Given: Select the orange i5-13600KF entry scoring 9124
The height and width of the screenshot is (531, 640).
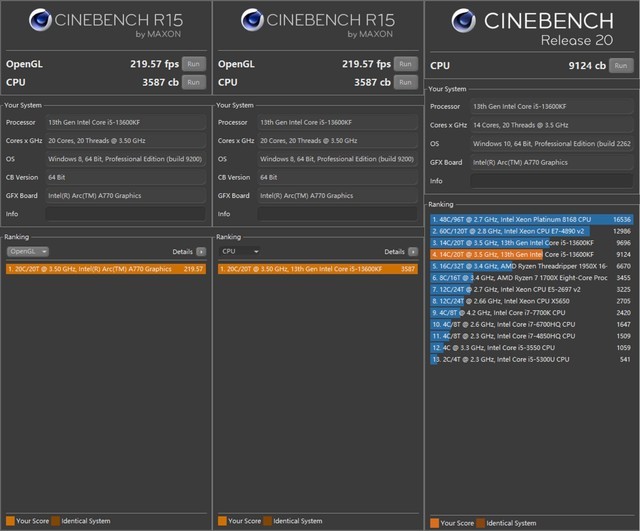Looking at the screenshot, I should pyautogui.click(x=531, y=255).
